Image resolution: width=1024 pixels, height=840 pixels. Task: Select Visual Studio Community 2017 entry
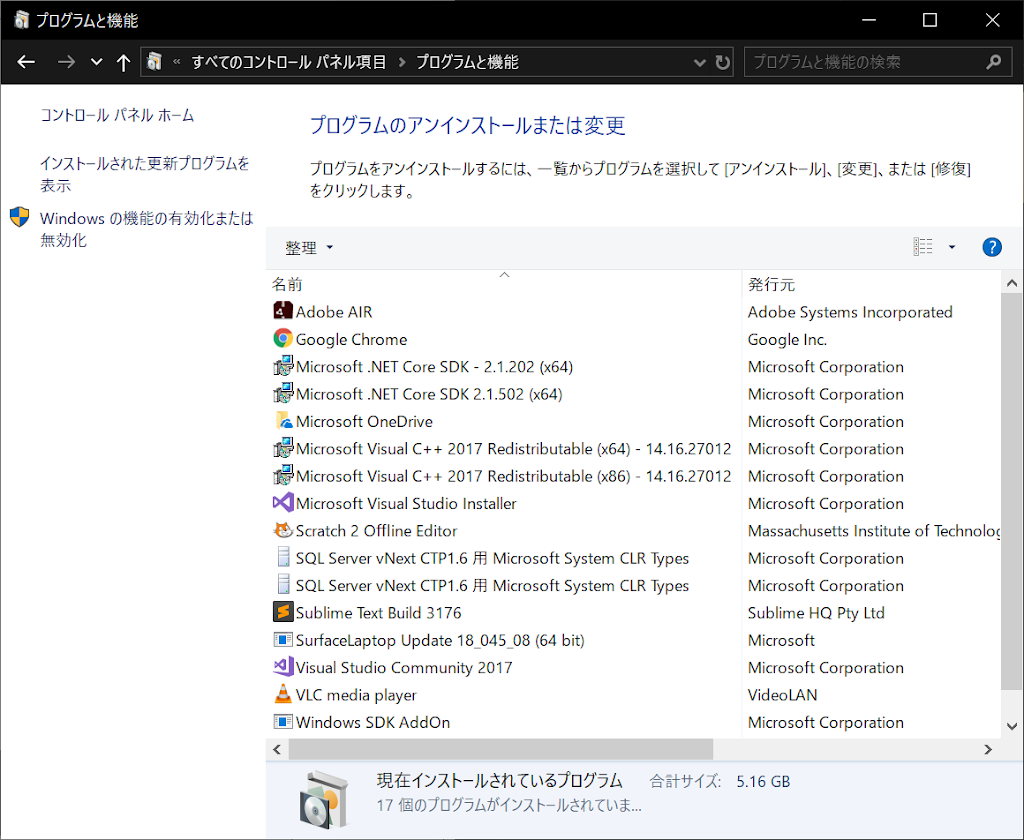[404, 668]
